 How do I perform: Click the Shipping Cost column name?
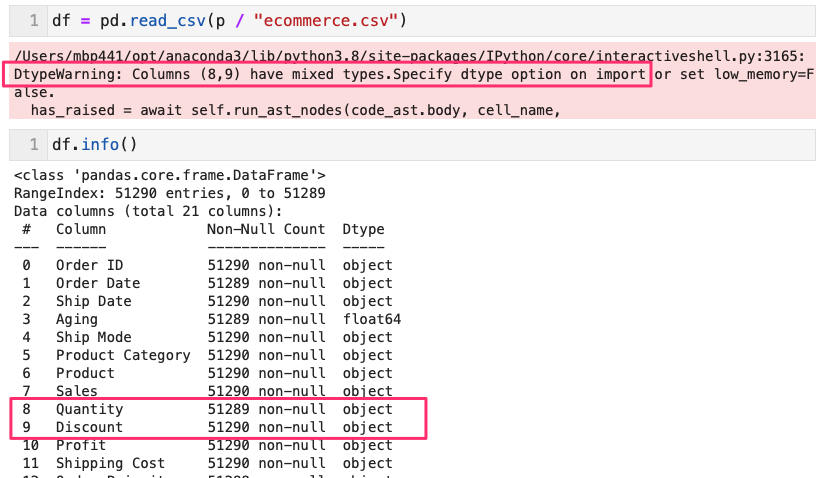(x=110, y=463)
